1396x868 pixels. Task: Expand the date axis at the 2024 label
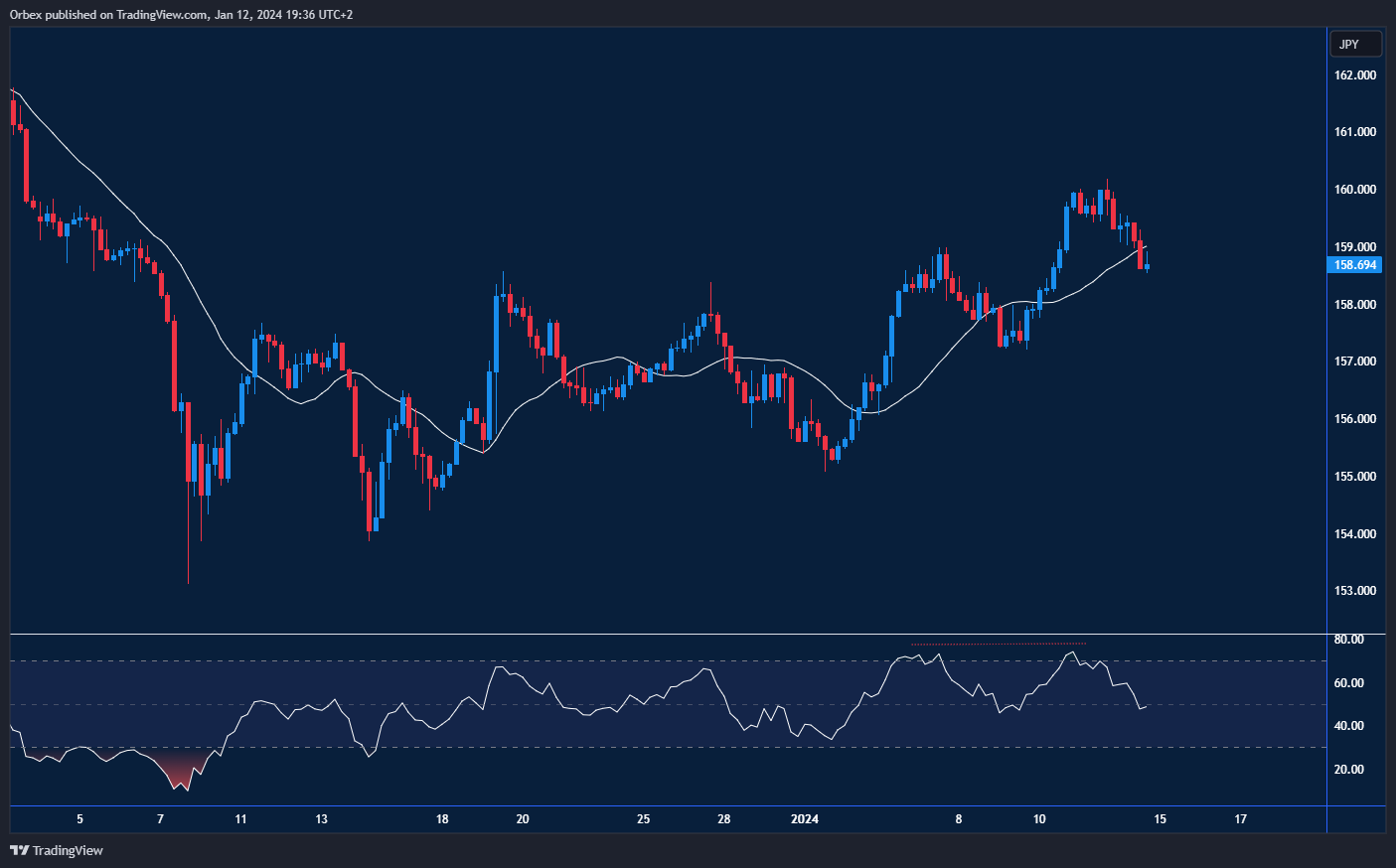click(x=804, y=819)
